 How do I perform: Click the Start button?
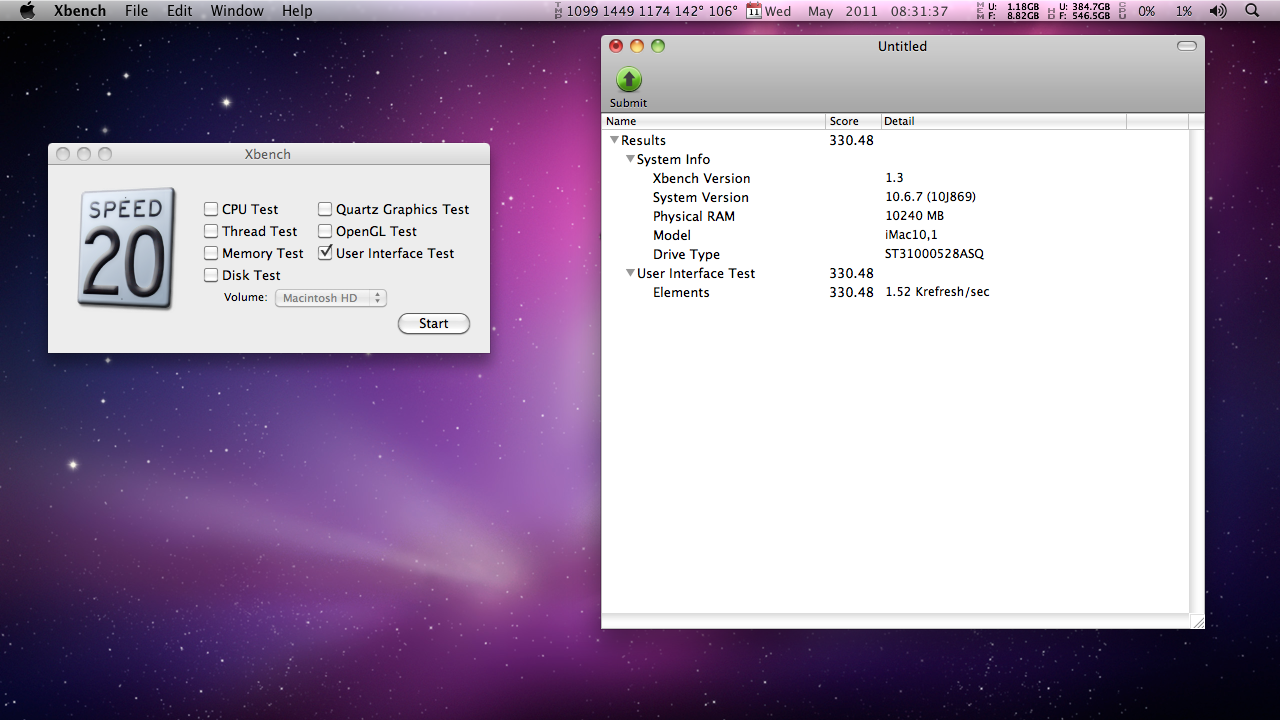(434, 323)
